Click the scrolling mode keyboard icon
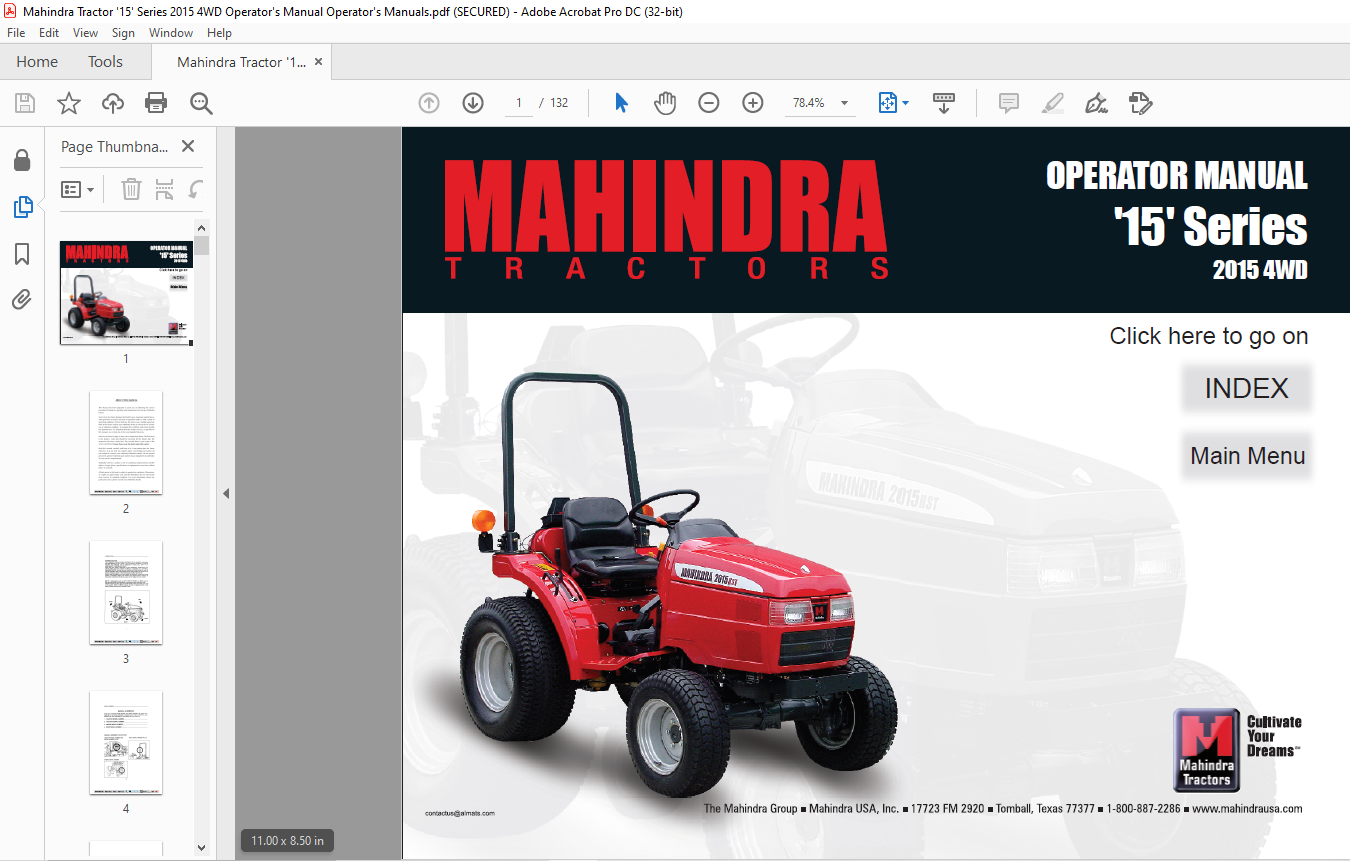Image resolution: width=1350 pixels, height=861 pixels. [x=944, y=103]
